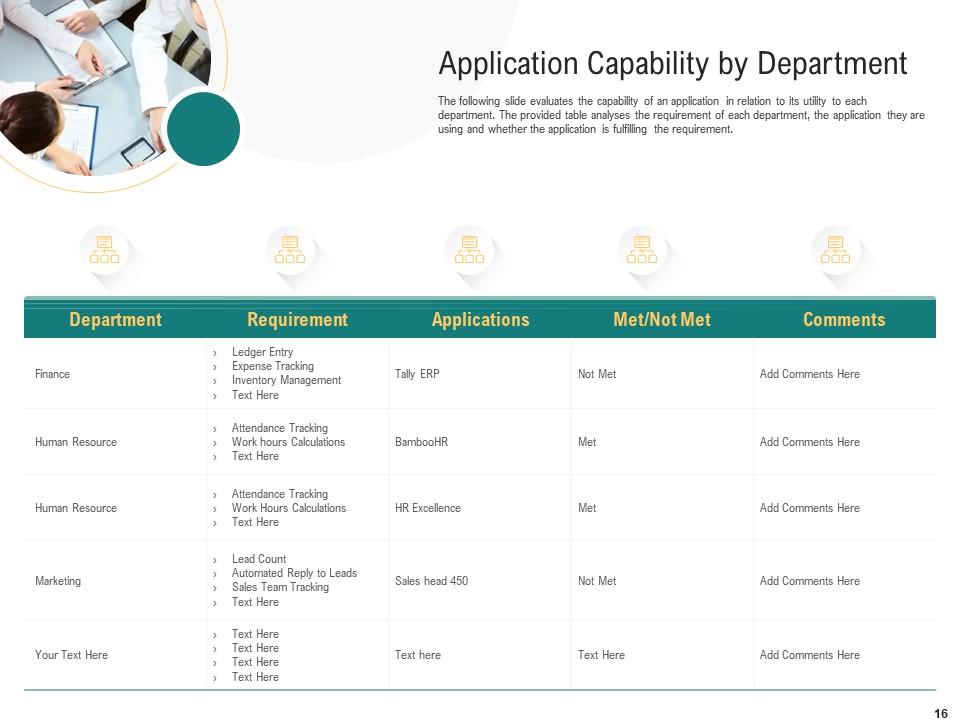Image resolution: width=960 pixels, height=720 pixels.
Task: Select the Department column header
Action: (116, 319)
